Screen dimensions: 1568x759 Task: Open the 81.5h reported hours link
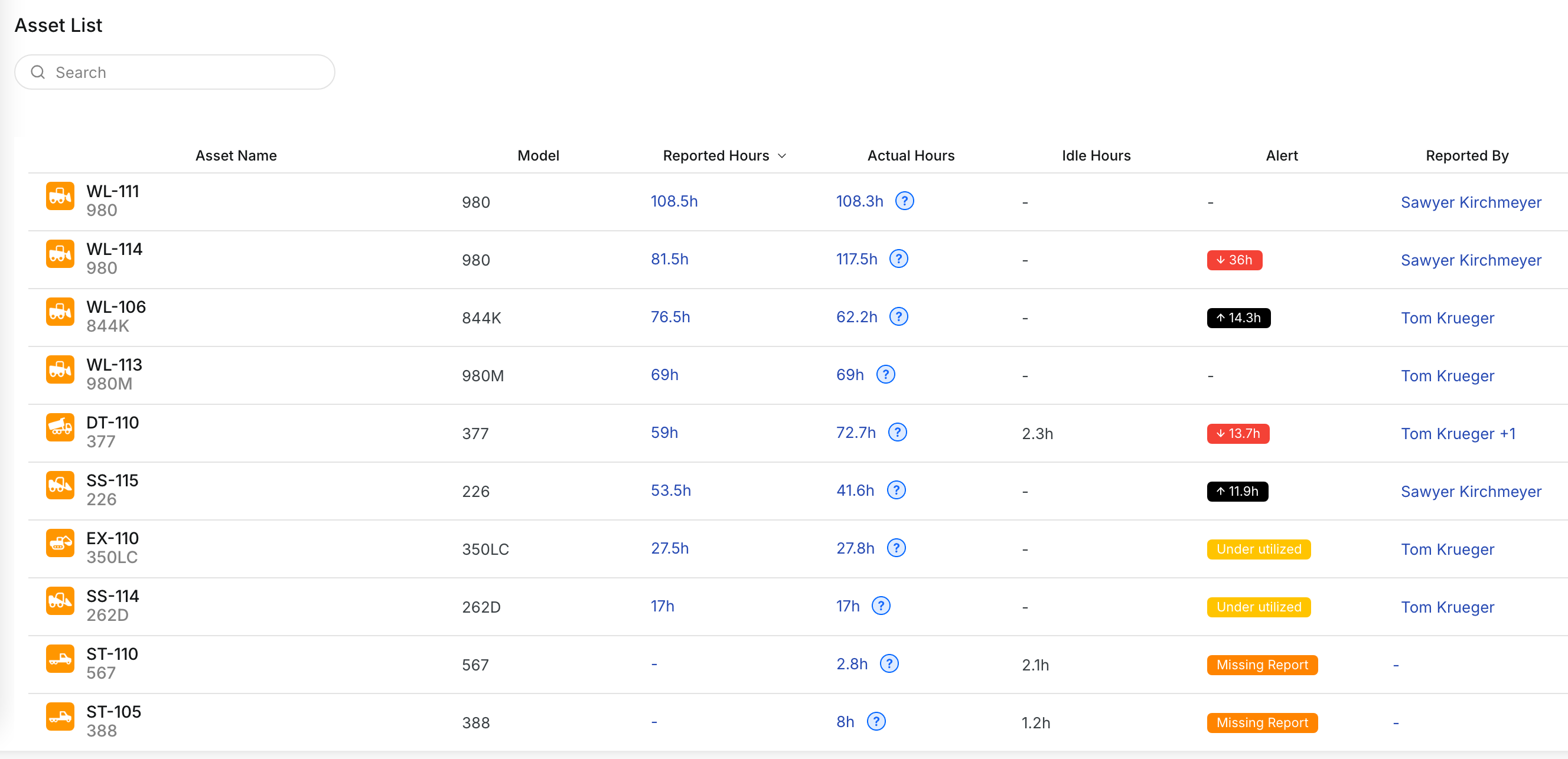pos(670,259)
